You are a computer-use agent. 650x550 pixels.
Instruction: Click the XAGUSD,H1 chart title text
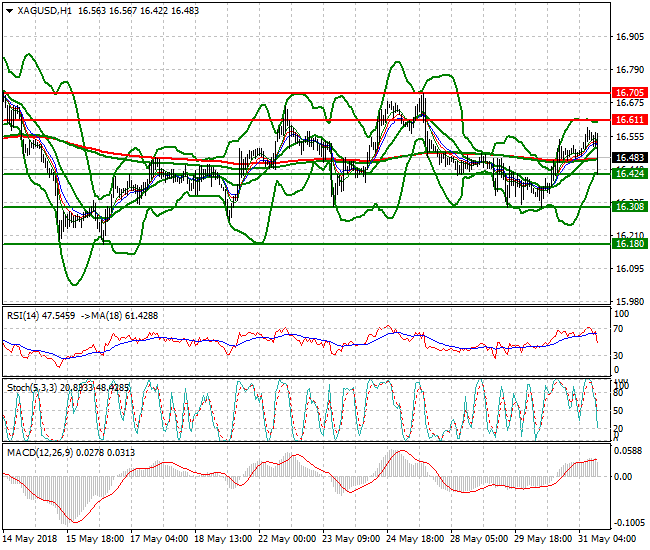(40, 9)
